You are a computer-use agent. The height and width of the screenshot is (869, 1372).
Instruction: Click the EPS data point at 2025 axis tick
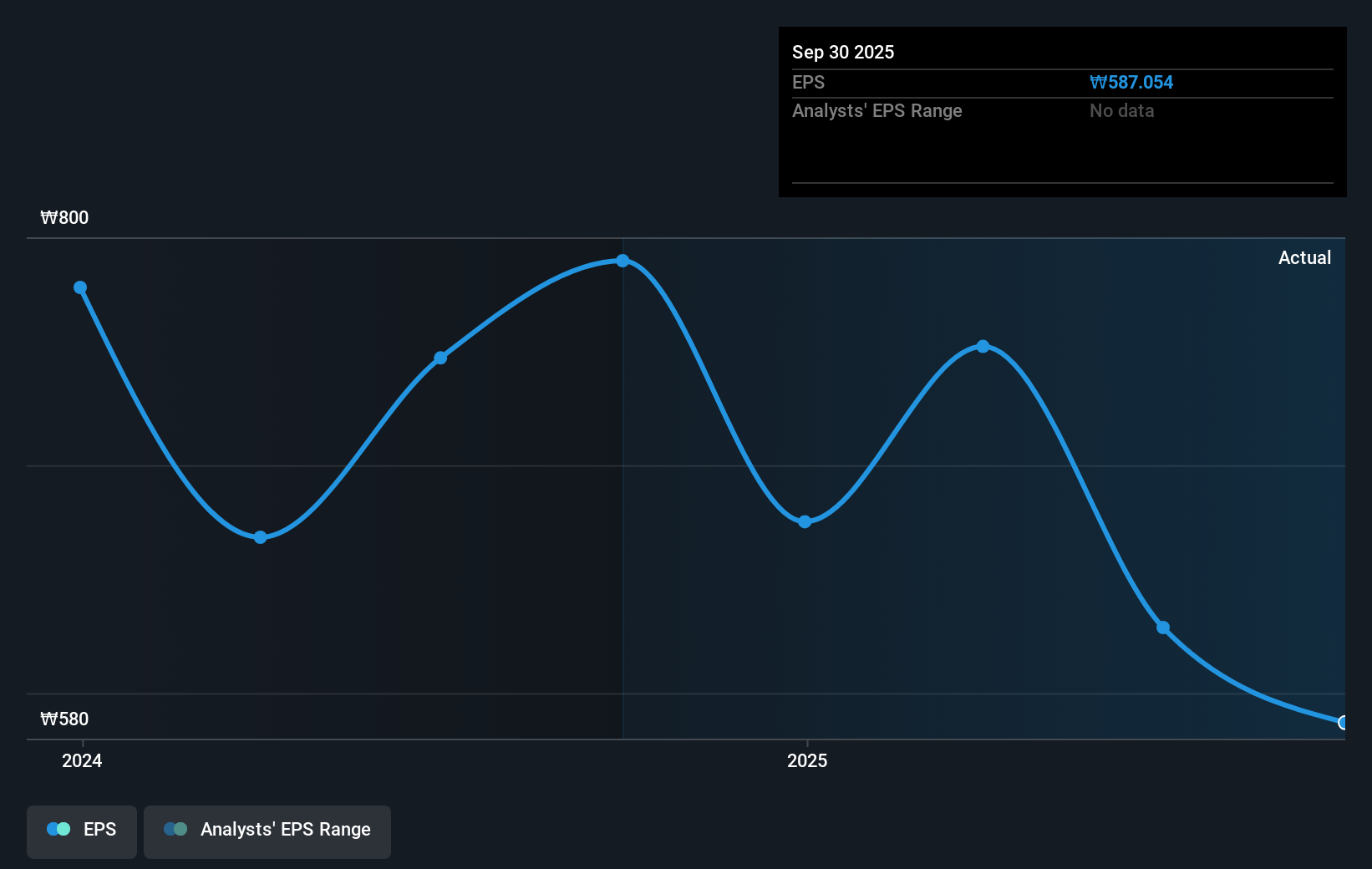coord(805,521)
